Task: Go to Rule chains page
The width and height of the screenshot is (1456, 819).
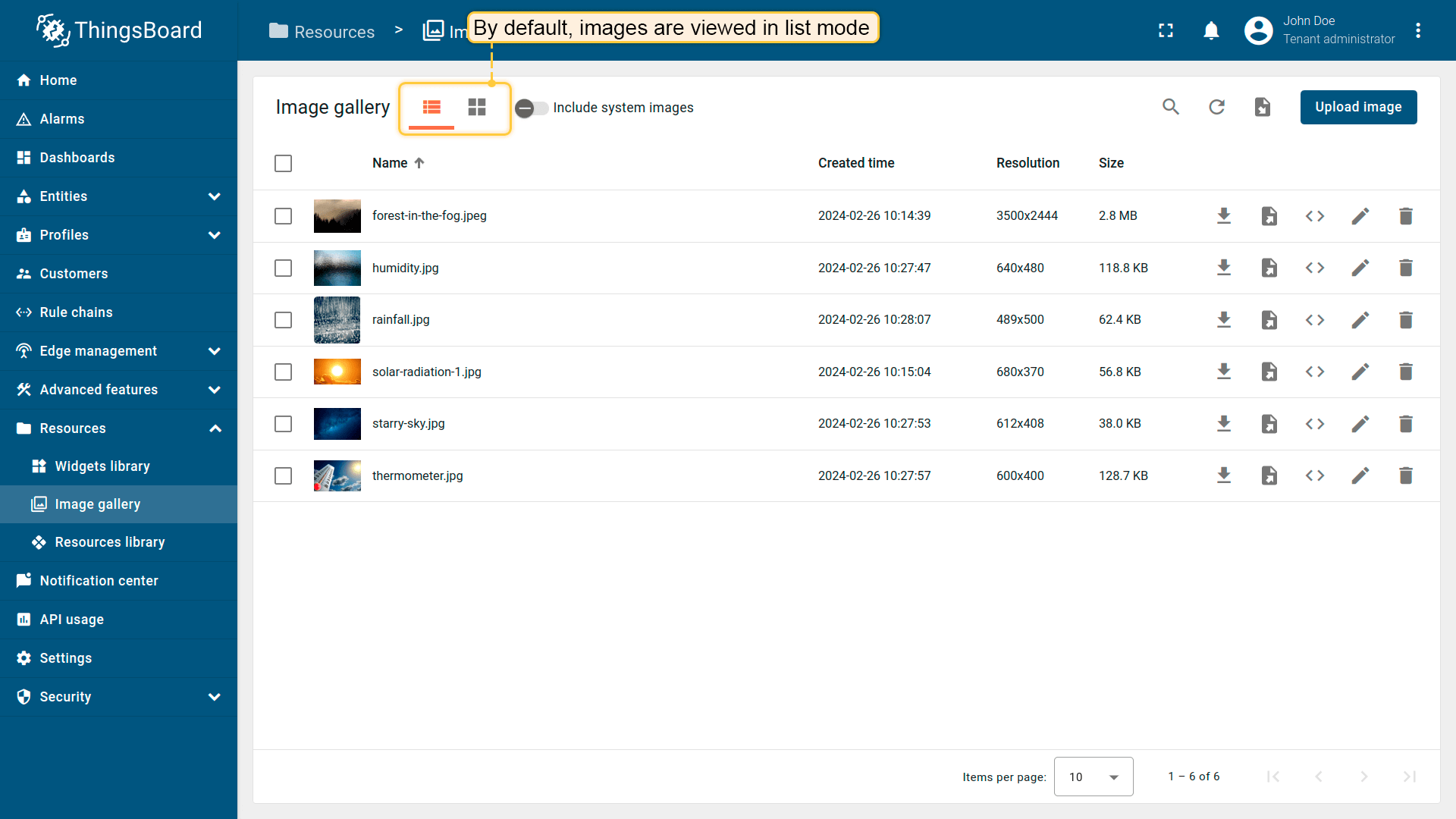Action: point(76,312)
